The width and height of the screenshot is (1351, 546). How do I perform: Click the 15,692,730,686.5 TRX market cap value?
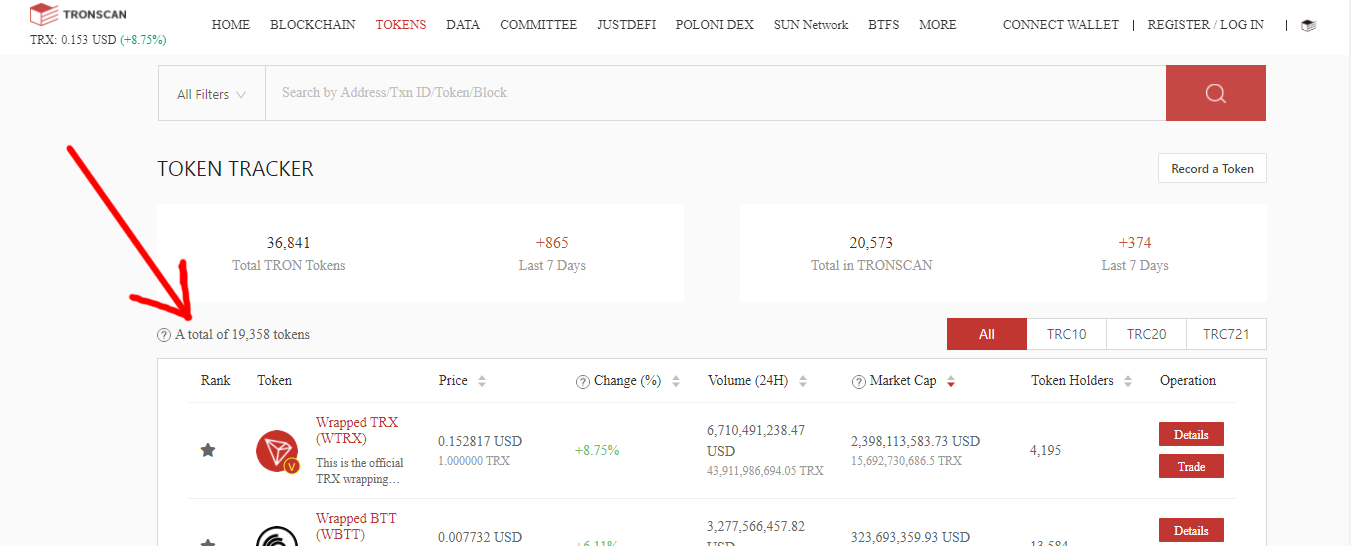pyautogui.click(x=906, y=461)
